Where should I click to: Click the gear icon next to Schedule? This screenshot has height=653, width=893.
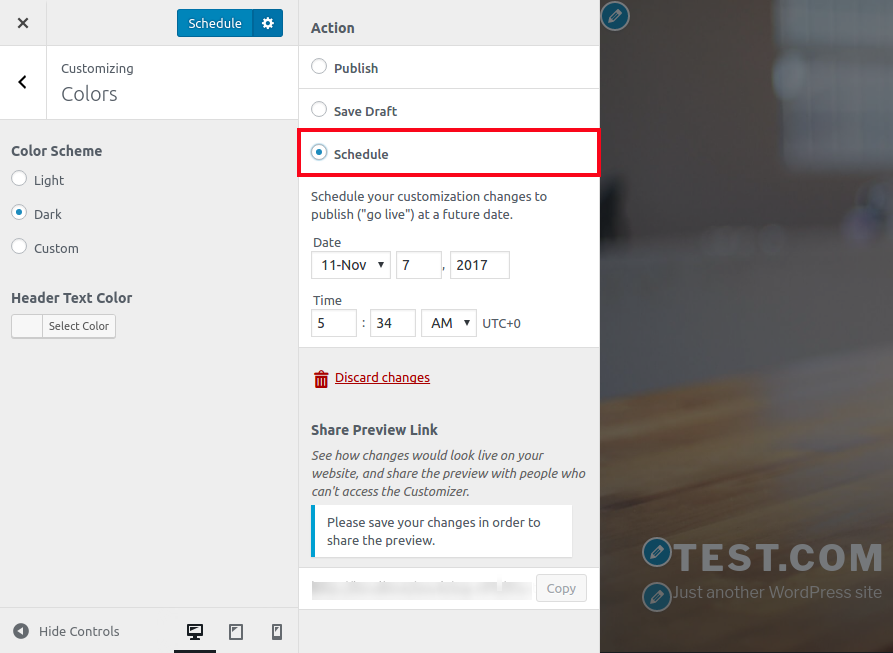pos(268,23)
